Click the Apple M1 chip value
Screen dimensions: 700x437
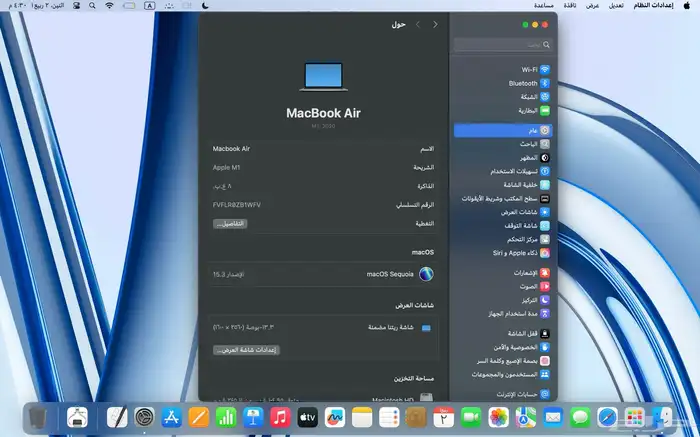point(226,167)
